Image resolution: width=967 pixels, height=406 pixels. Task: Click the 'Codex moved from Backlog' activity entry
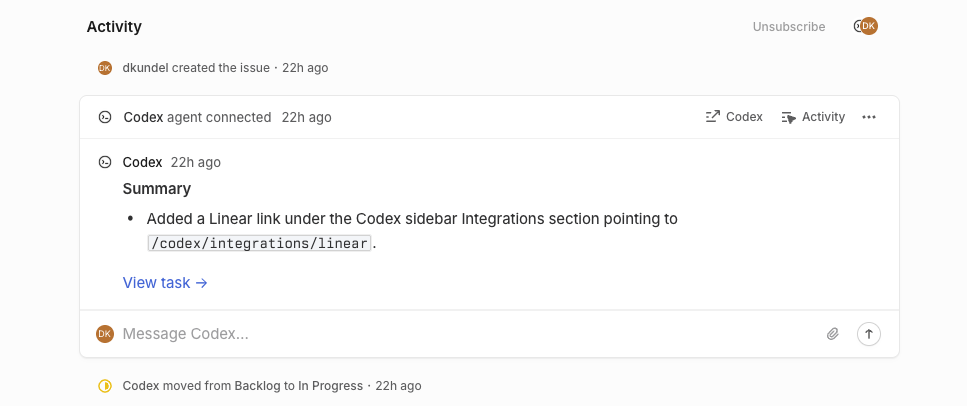pos(242,386)
